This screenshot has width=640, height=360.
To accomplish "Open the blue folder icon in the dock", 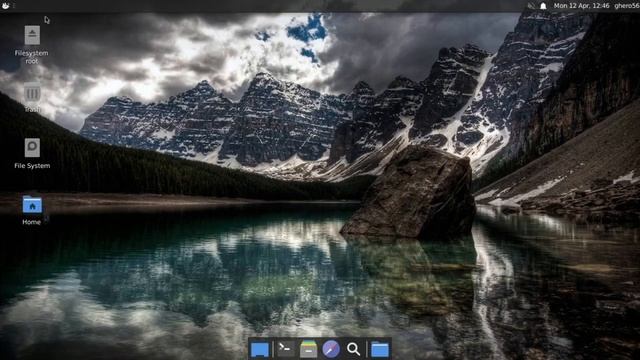I will [380, 350].
